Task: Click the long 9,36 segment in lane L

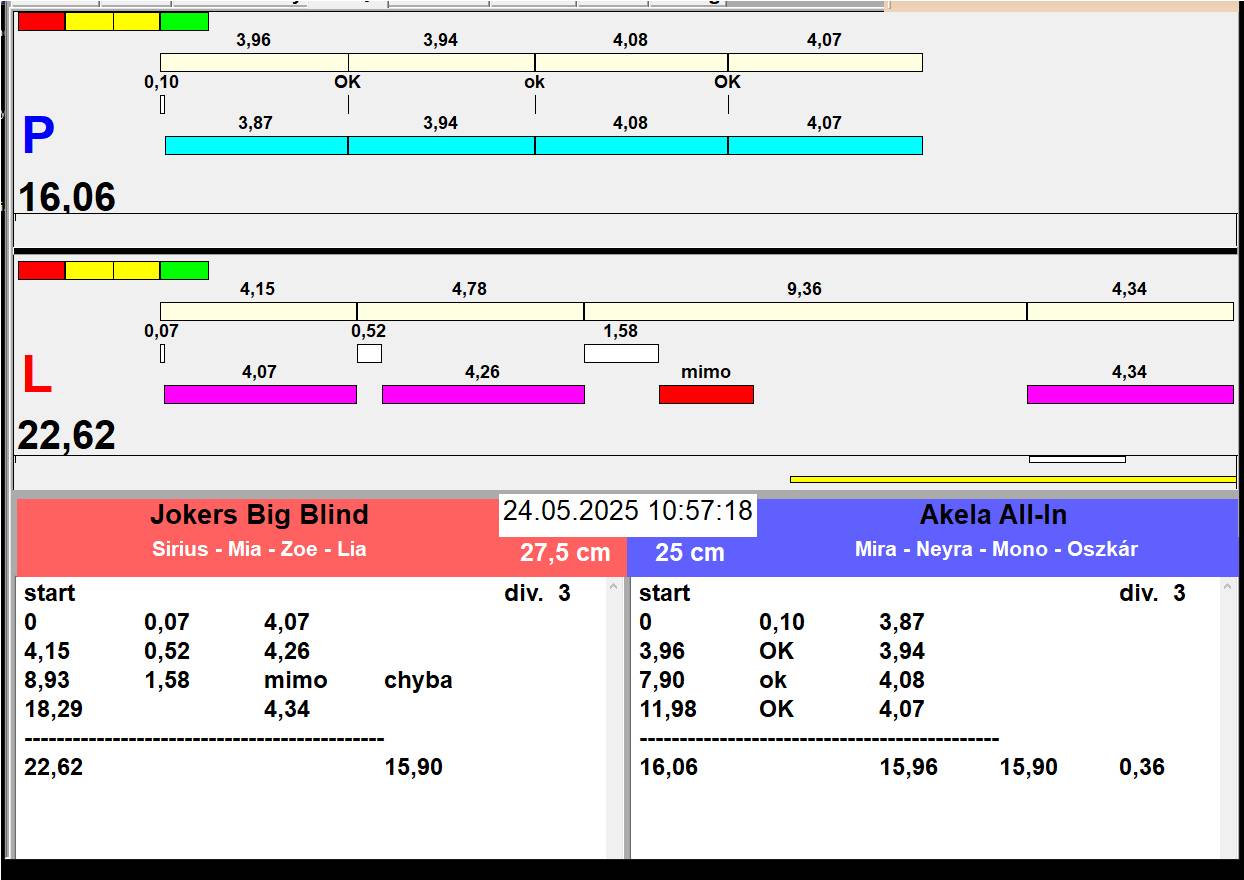Action: pyautogui.click(x=805, y=311)
